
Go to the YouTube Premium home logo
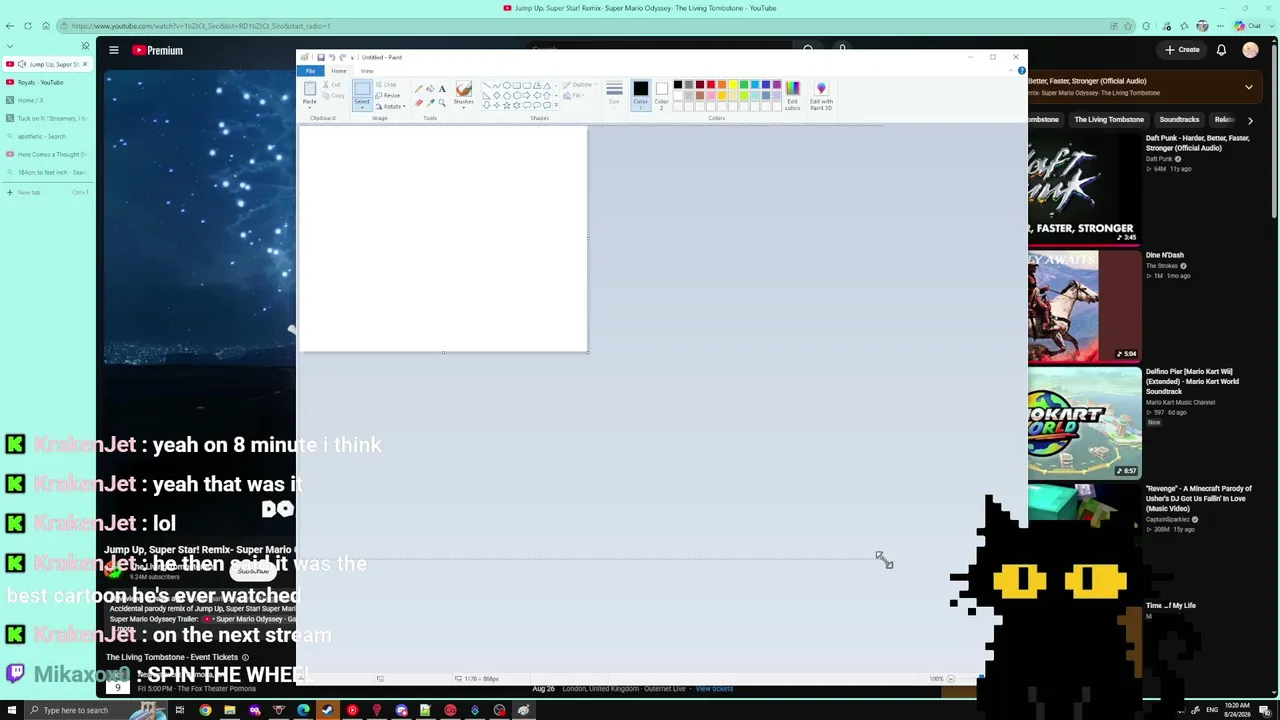pyautogui.click(x=158, y=50)
